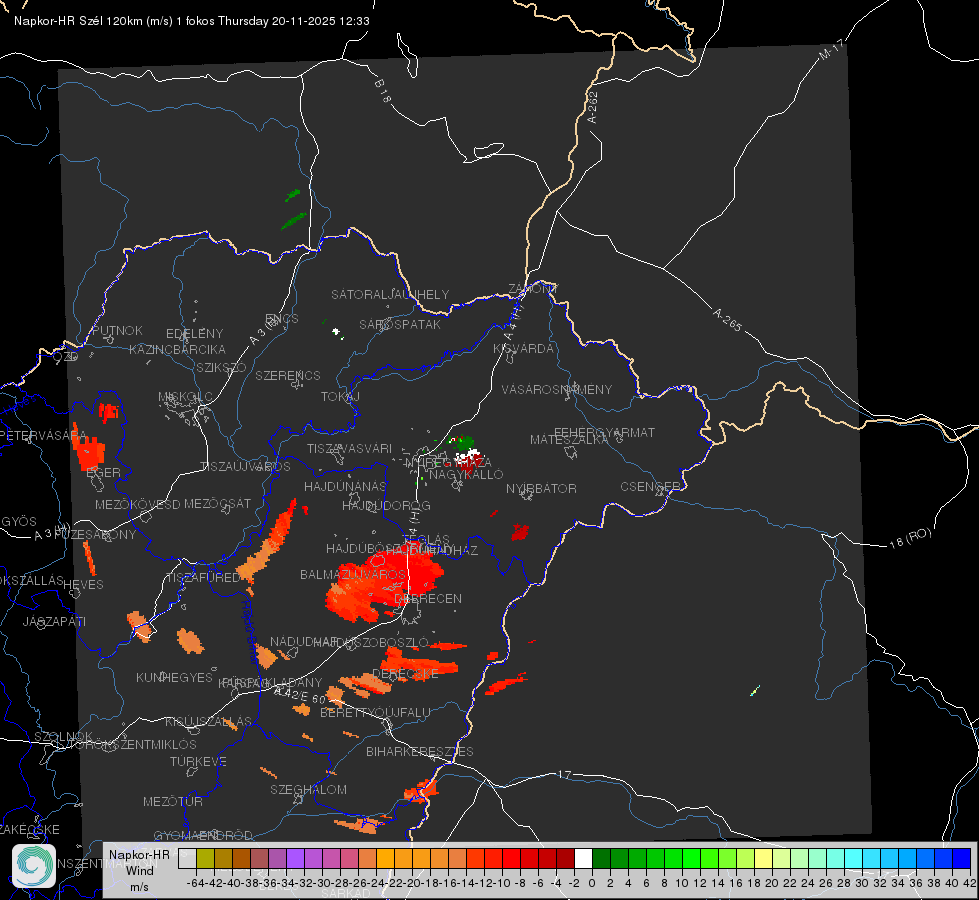Screen dimensions: 979x900
Task: Click the radar title with date 20-11-2025 12:33
Action: [x=192, y=21]
